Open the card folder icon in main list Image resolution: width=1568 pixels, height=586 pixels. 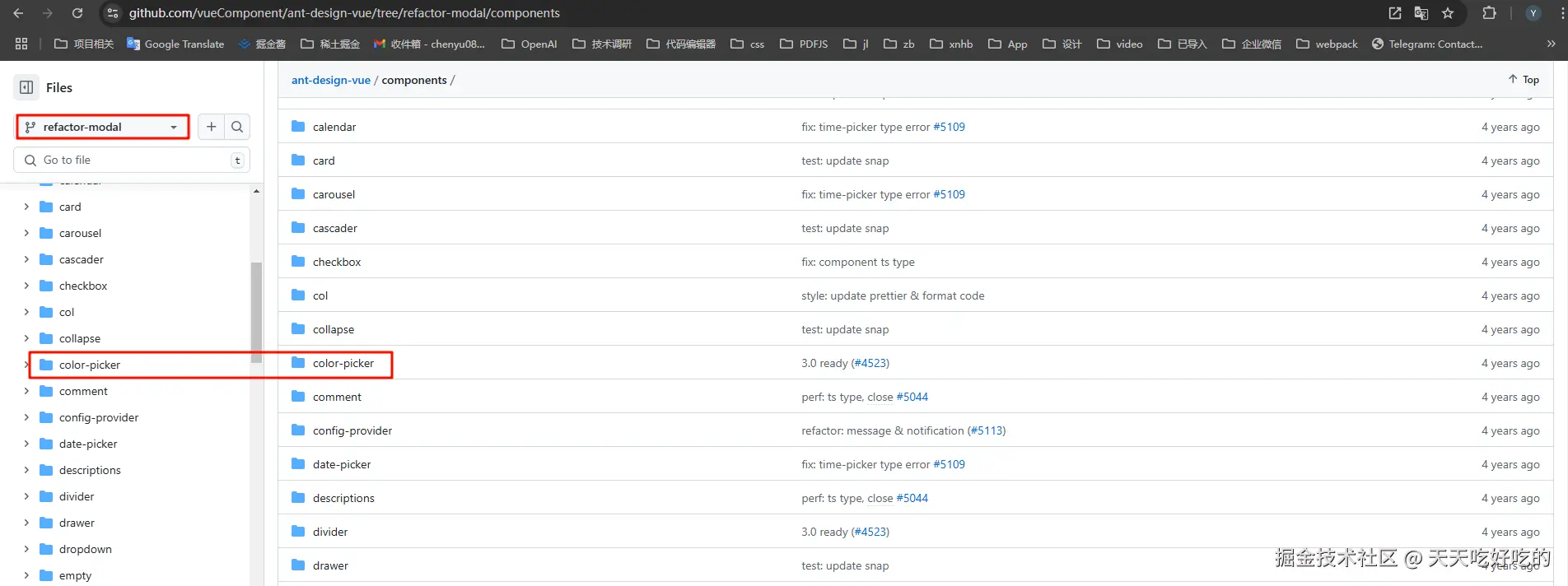298,160
